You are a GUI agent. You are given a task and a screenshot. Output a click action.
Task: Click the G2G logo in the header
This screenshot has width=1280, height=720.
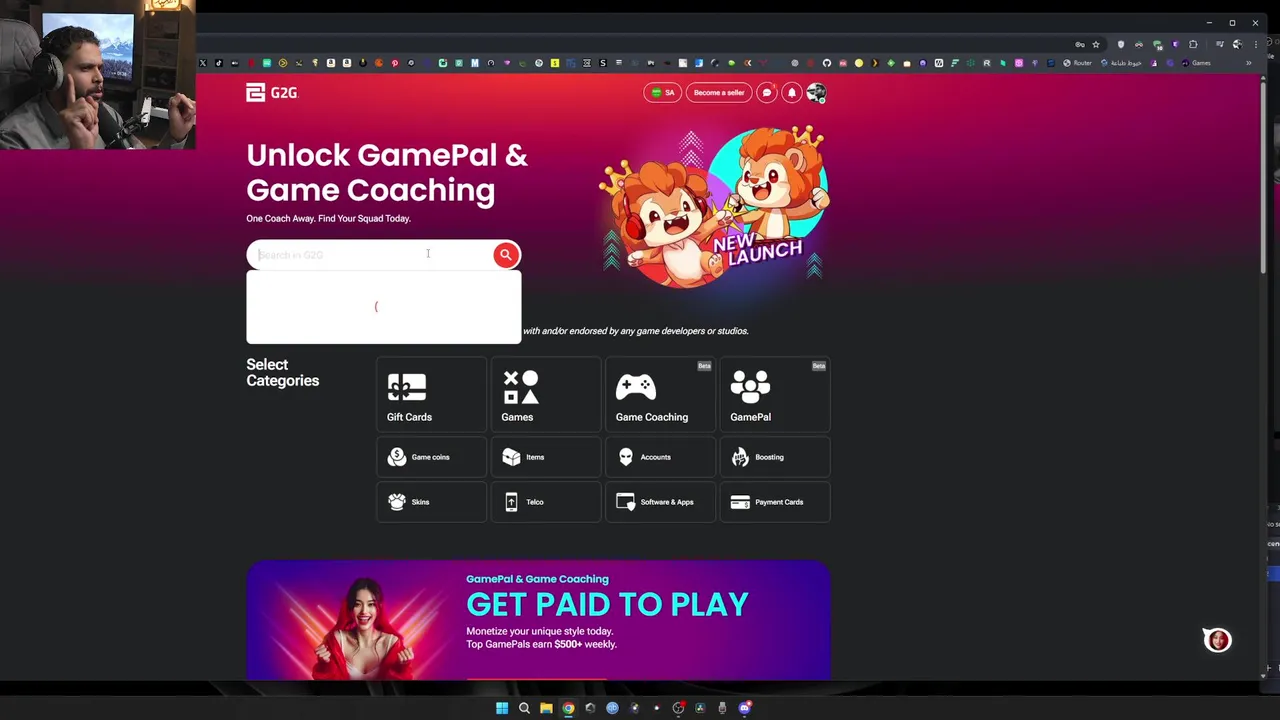coord(272,93)
